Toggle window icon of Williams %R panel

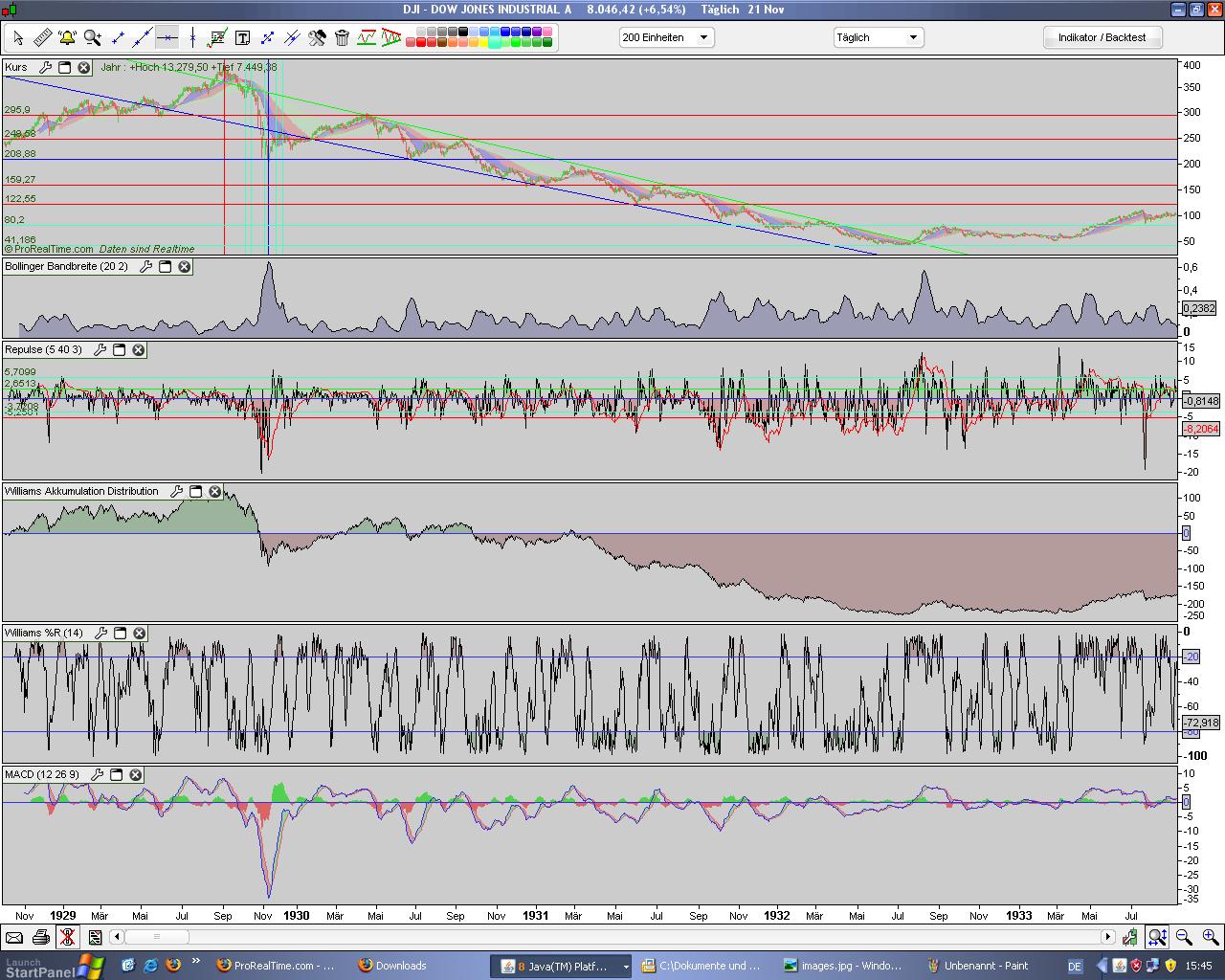pos(120,633)
